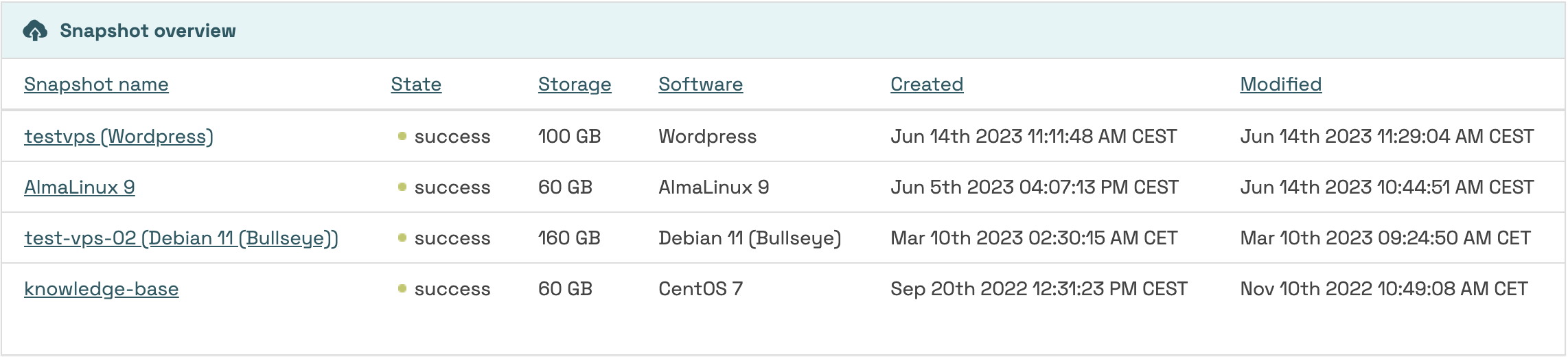Click modified date Jun 14th 2023 10:44:51 AM
This screenshot has height=357, width=1568.
tap(1387, 187)
